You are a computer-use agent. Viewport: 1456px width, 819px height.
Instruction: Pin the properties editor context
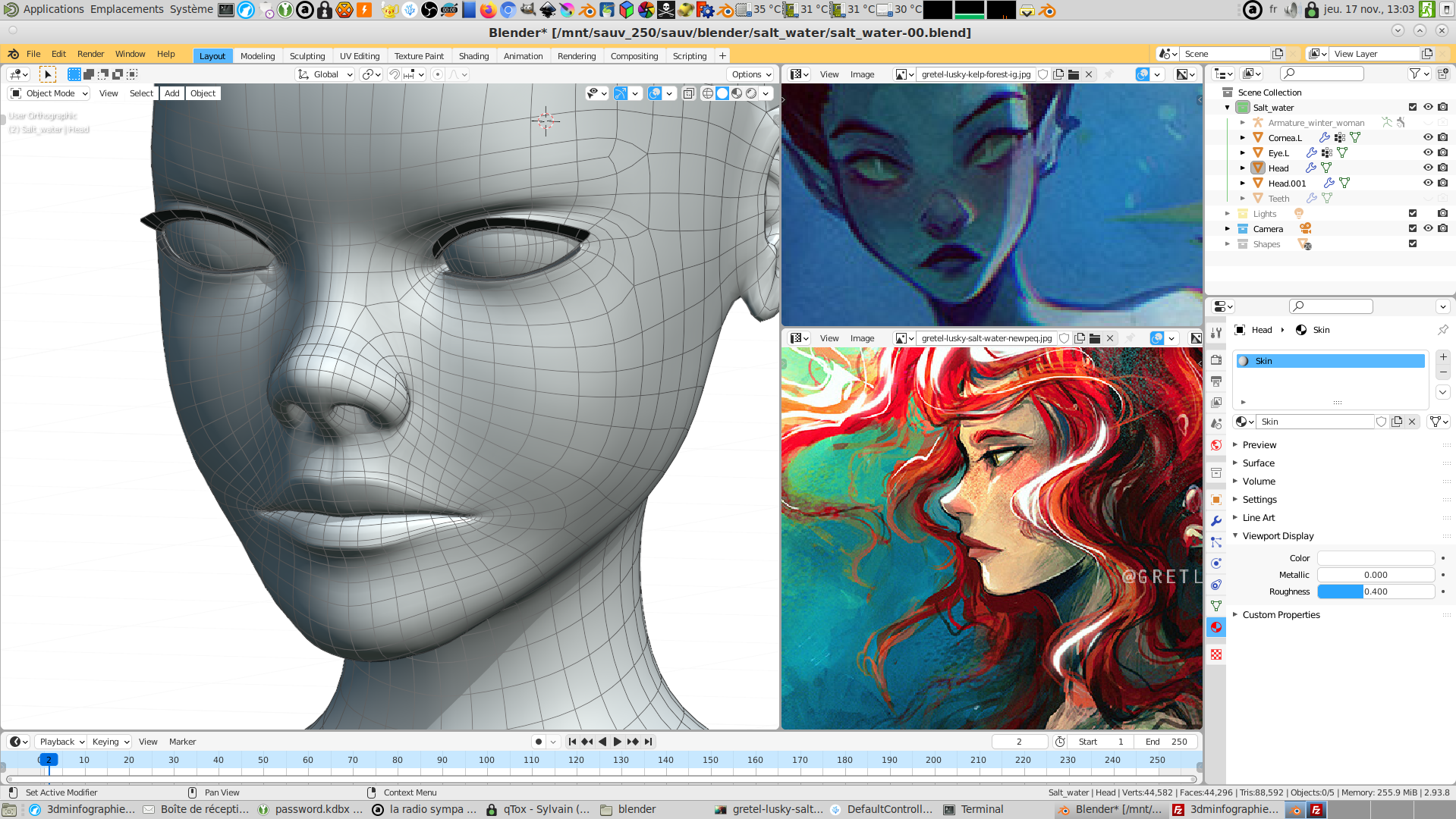pyautogui.click(x=1442, y=330)
